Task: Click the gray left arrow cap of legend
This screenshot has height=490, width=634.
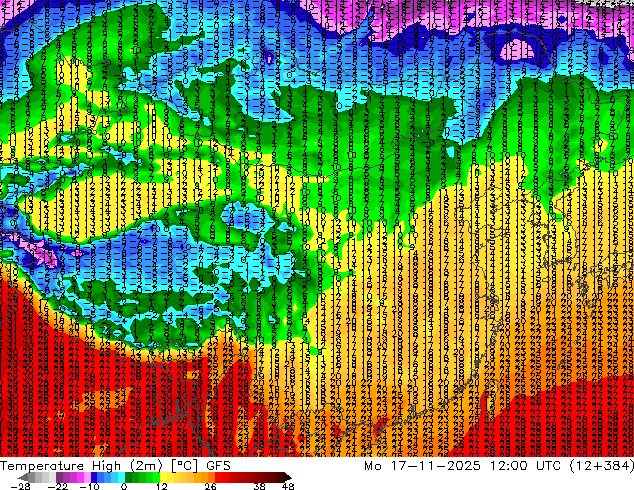Action: coord(23,477)
